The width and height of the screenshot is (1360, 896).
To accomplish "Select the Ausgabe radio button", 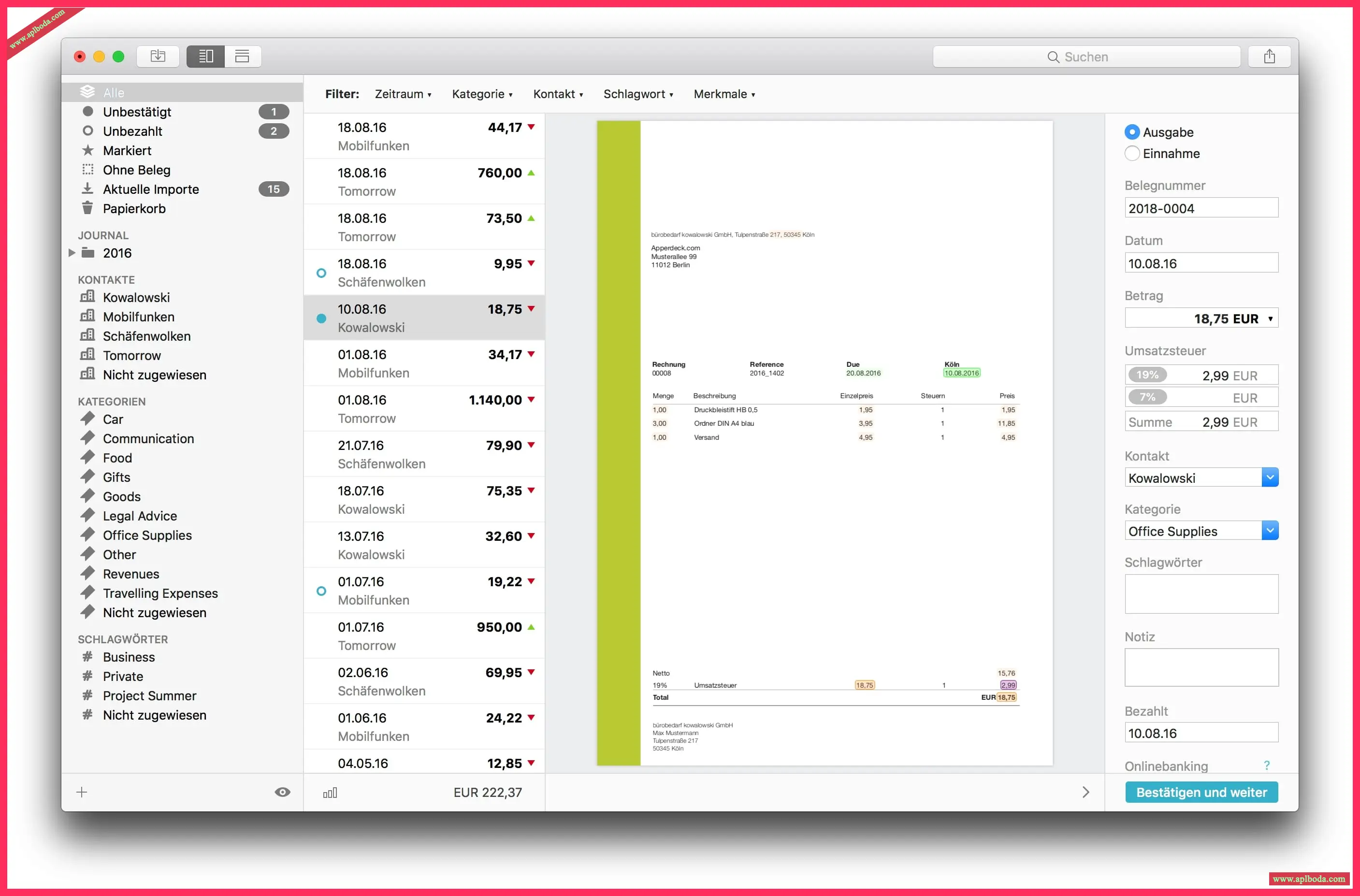I will (x=1131, y=132).
